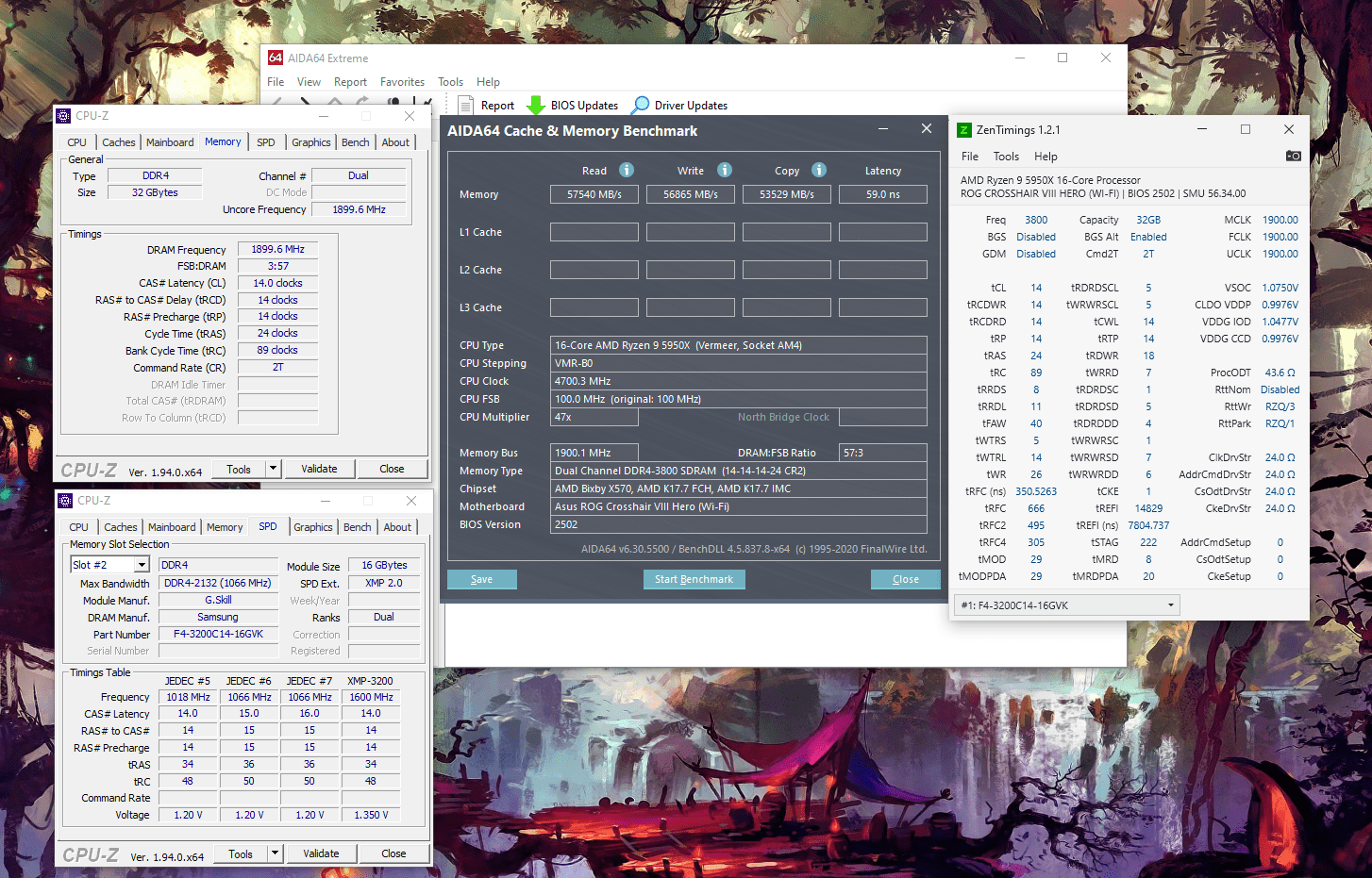The width and height of the screenshot is (1372, 878).
Task: Switch to Memory tab in lower CPU-Z window
Action: (x=225, y=527)
